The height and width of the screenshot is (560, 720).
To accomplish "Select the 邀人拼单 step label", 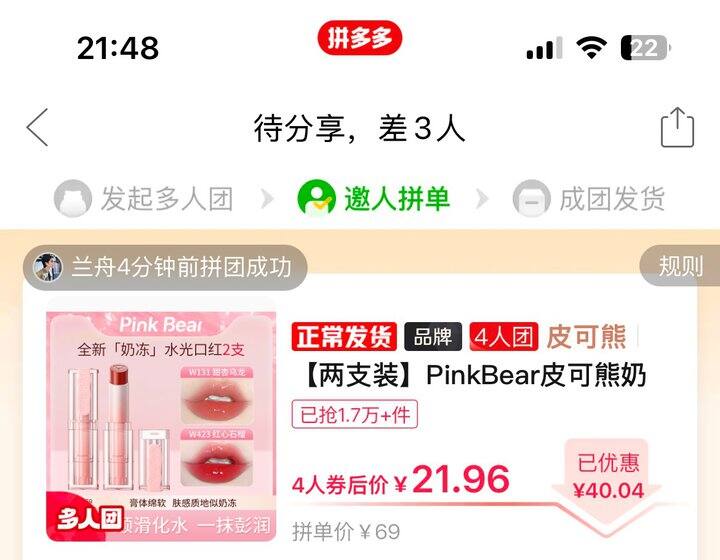I will [397, 199].
